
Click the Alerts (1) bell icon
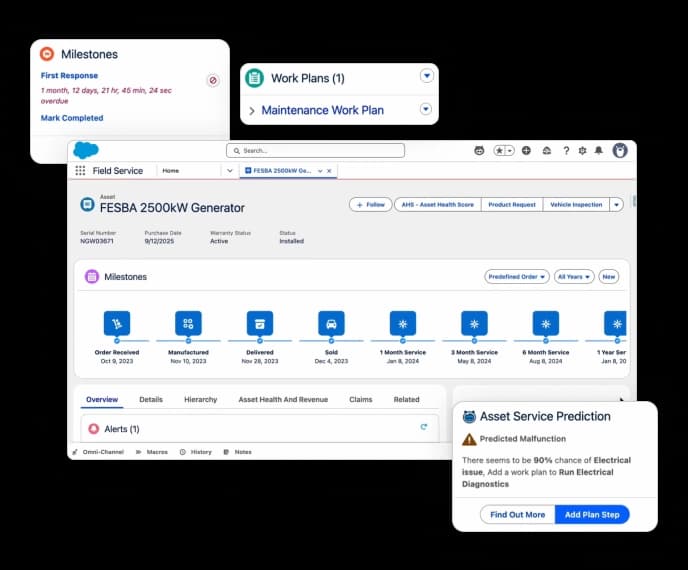click(x=93, y=429)
